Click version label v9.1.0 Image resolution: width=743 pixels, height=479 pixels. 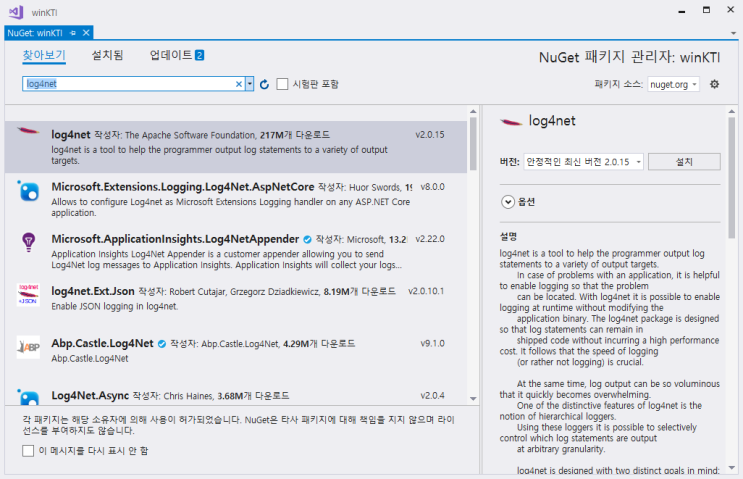432,343
